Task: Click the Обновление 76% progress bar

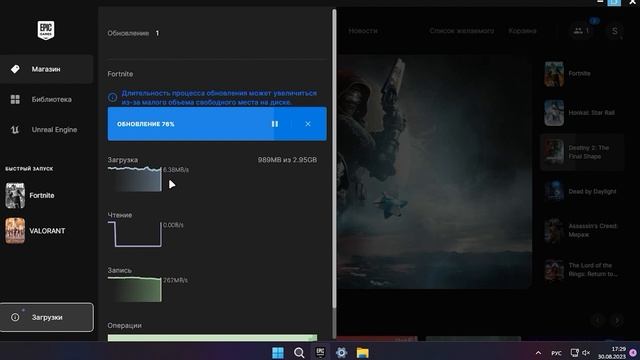Action: tap(217, 124)
